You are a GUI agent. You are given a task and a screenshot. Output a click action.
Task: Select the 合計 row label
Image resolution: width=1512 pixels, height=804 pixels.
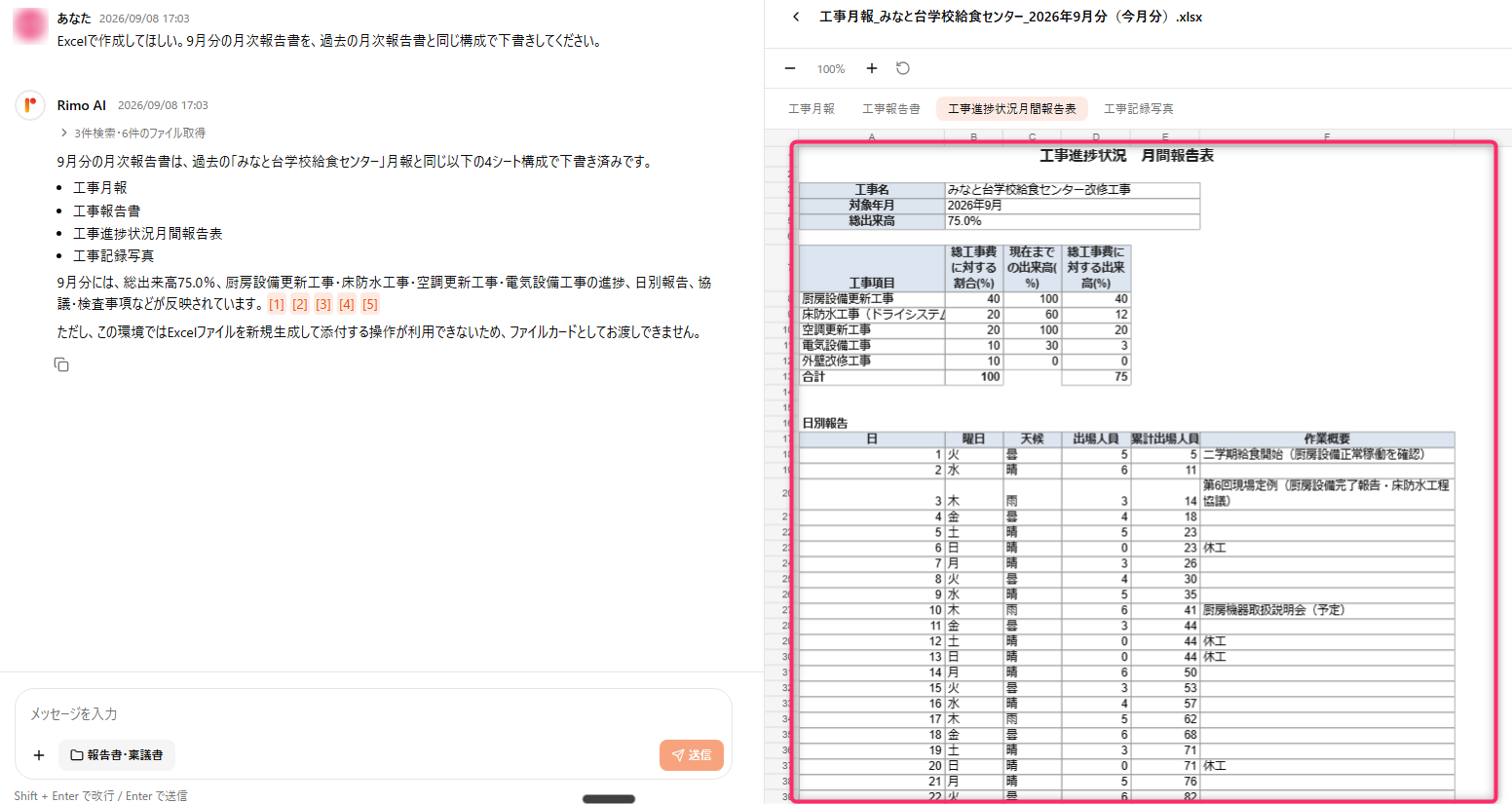(872, 377)
